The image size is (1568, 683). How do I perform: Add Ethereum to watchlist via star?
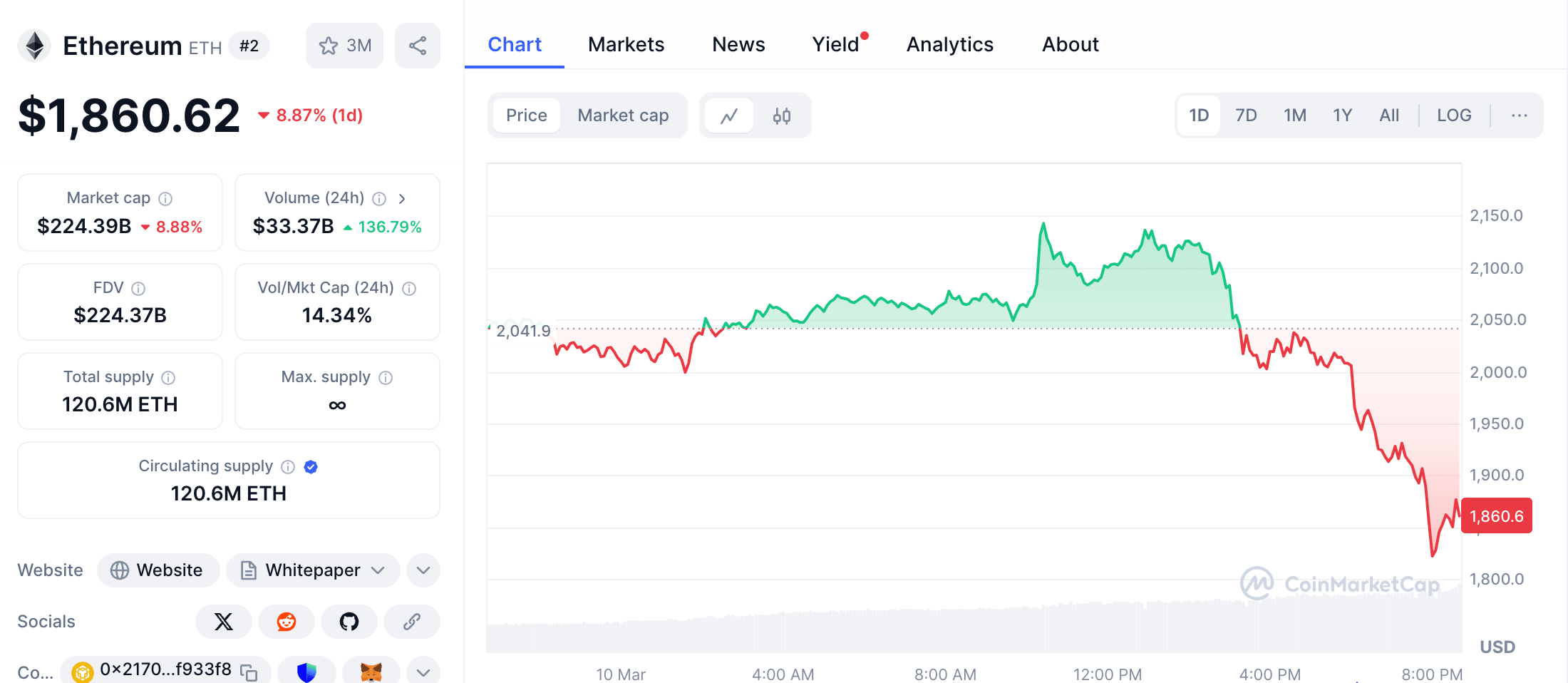344,46
